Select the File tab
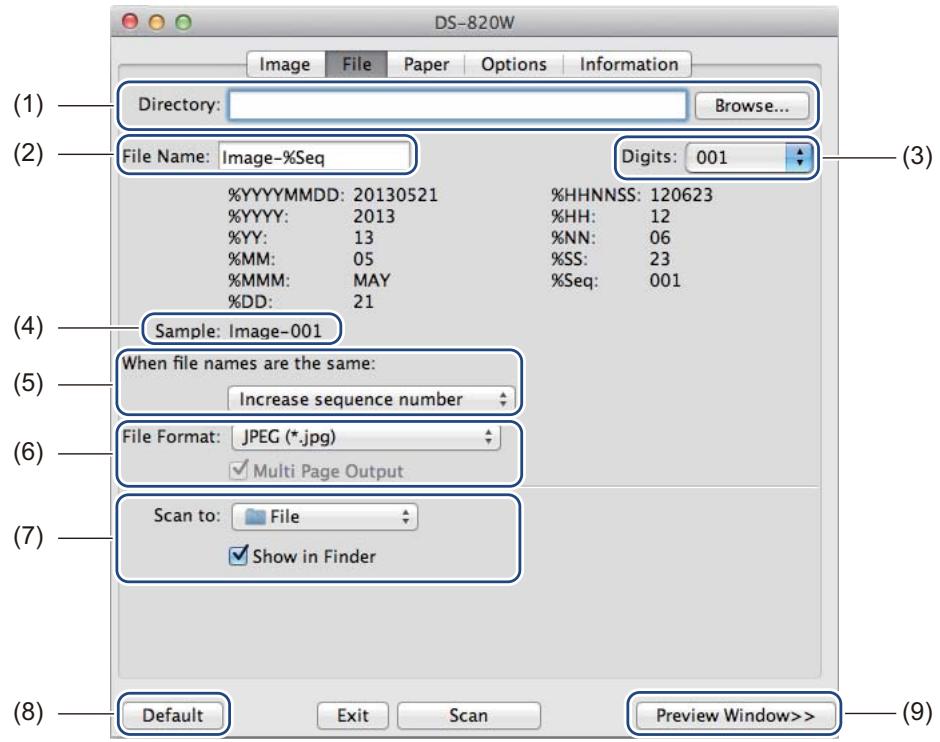The width and height of the screenshot is (940, 742). [357, 64]
